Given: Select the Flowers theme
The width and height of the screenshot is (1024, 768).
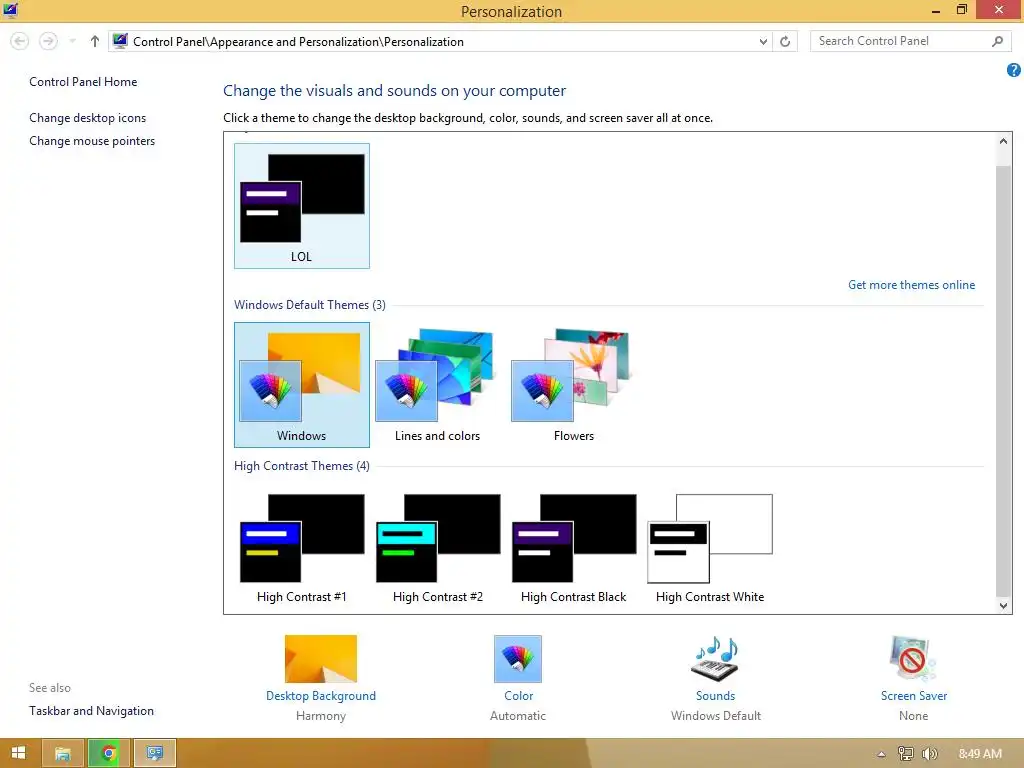Looking at the screenshot, I should [573, 385].
